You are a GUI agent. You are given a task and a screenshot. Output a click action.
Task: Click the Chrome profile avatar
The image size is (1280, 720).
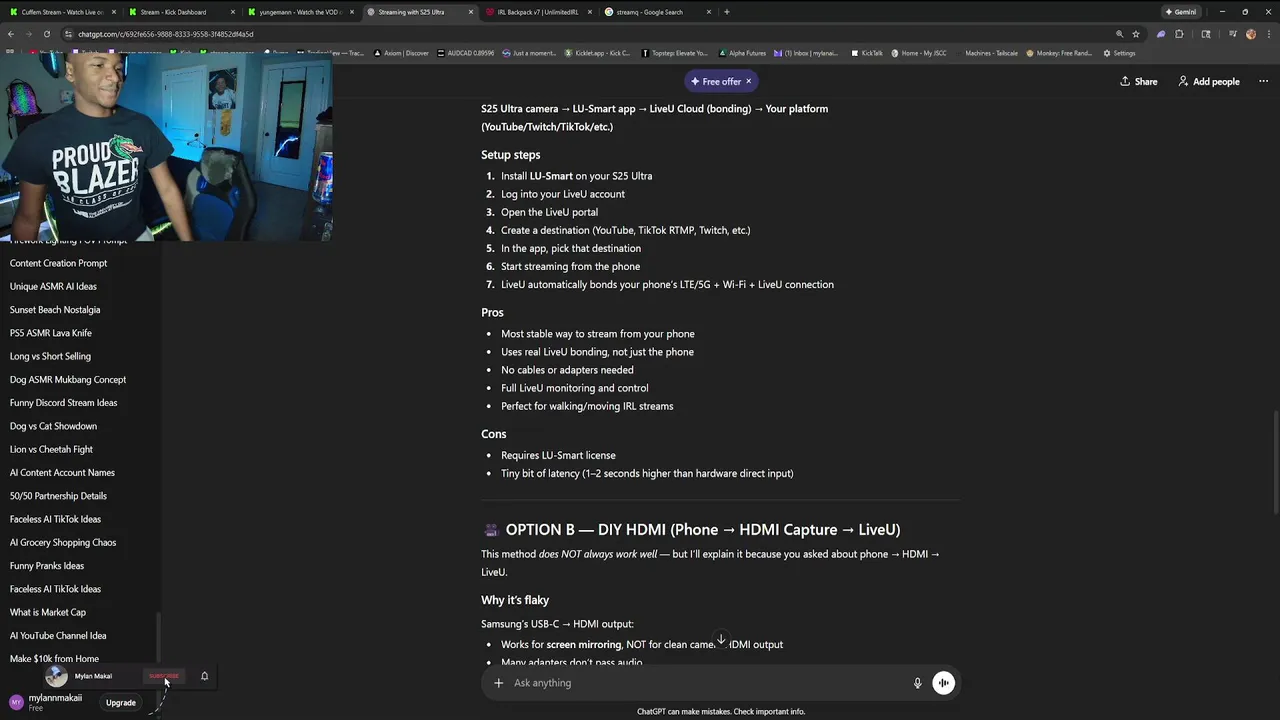tap(1251, 34)
